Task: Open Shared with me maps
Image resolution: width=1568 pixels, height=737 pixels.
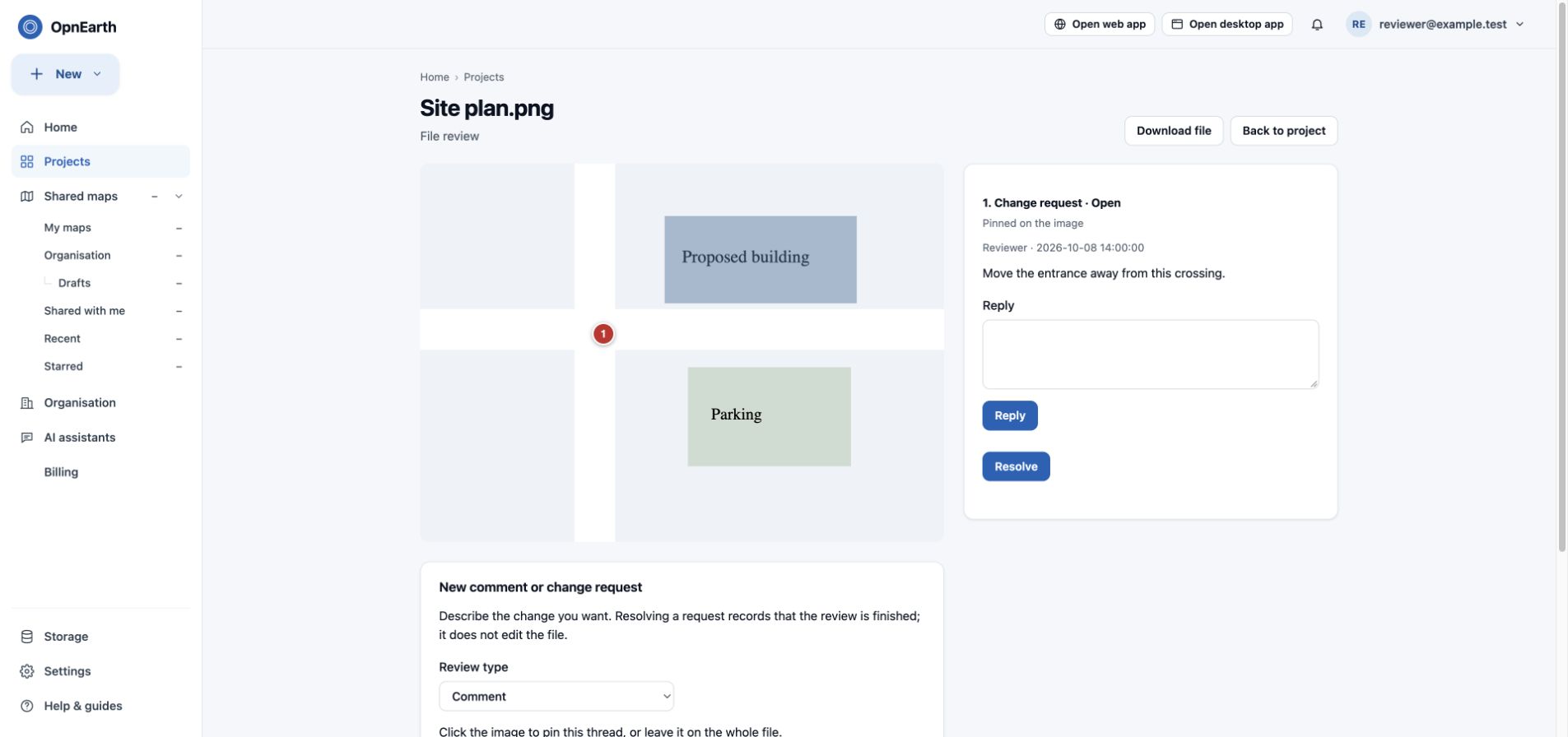Action: tap(85, 311)
